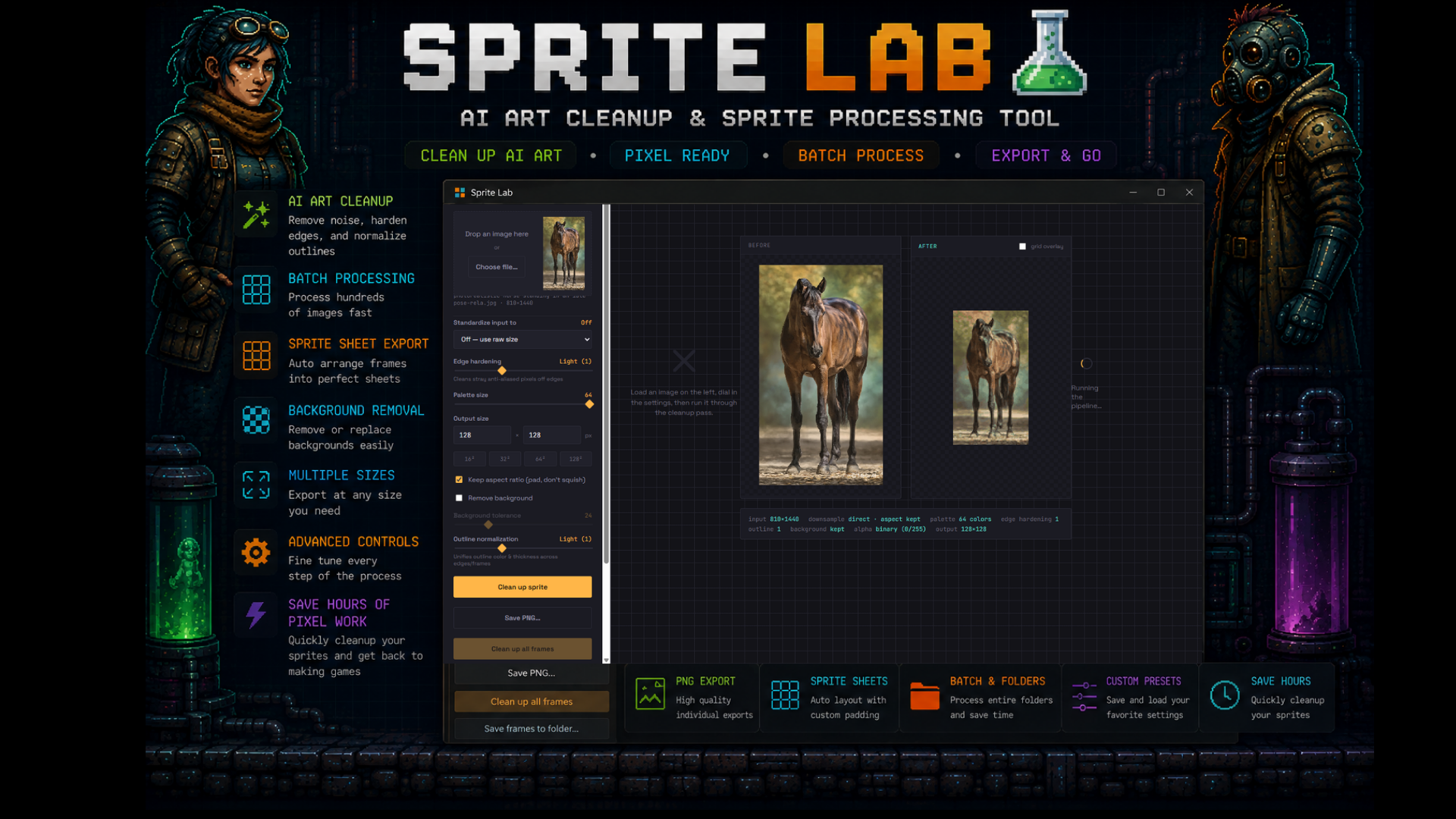Click the Background Removal checkerboard icon

pos(256,420)
